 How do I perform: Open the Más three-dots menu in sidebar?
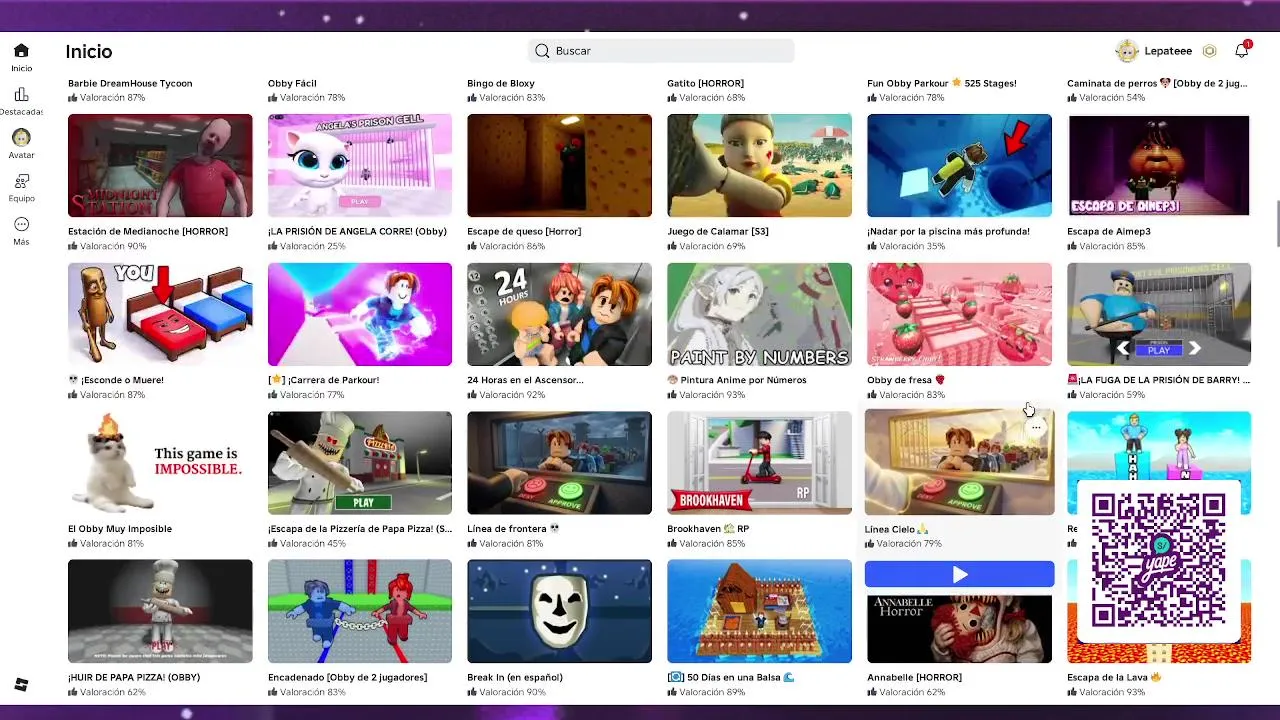(x=21, y=224)
